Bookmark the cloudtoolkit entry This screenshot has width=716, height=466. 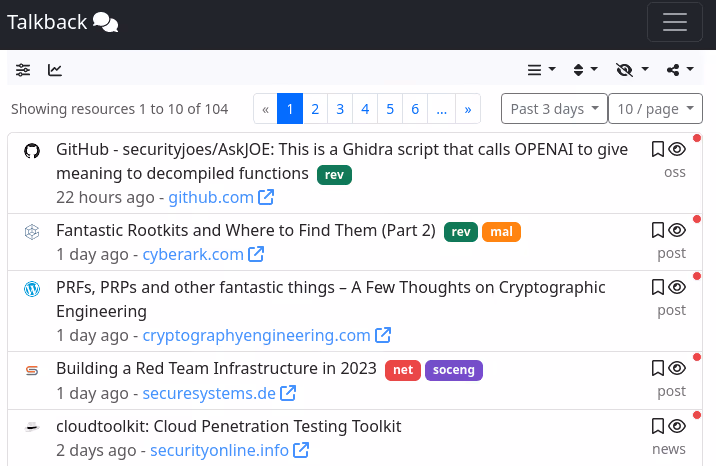pos(658,426)
